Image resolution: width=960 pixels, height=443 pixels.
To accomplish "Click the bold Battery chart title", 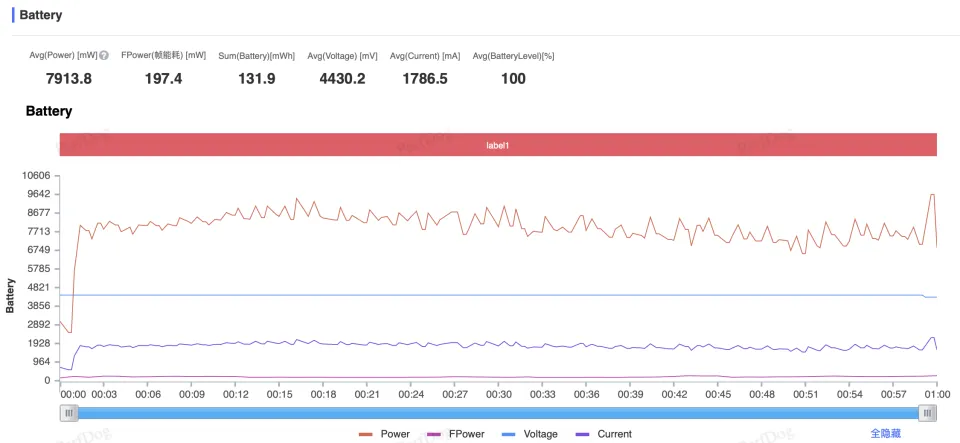I will pos(48,111).
